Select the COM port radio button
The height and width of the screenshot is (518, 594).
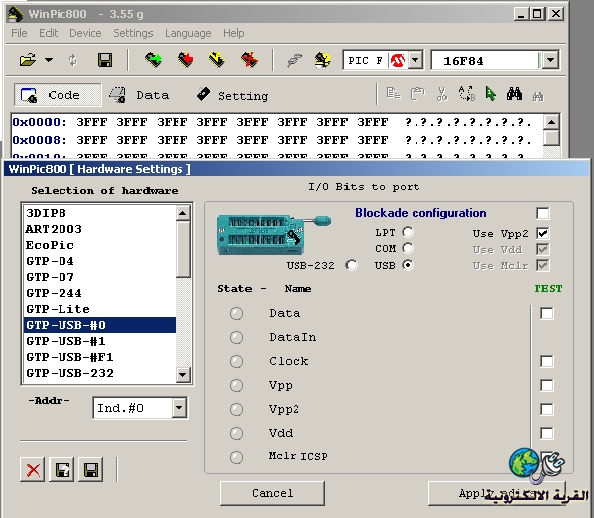(x=408, y=248)
